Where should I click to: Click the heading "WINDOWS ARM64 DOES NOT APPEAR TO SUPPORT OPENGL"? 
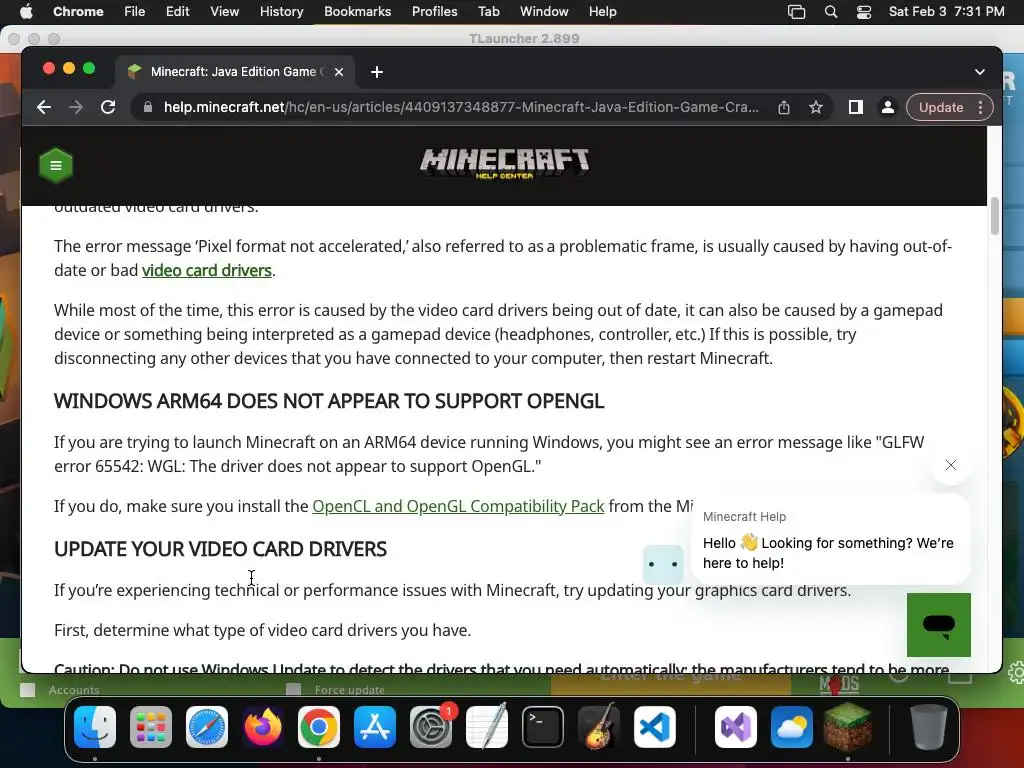tap(328, 401)
